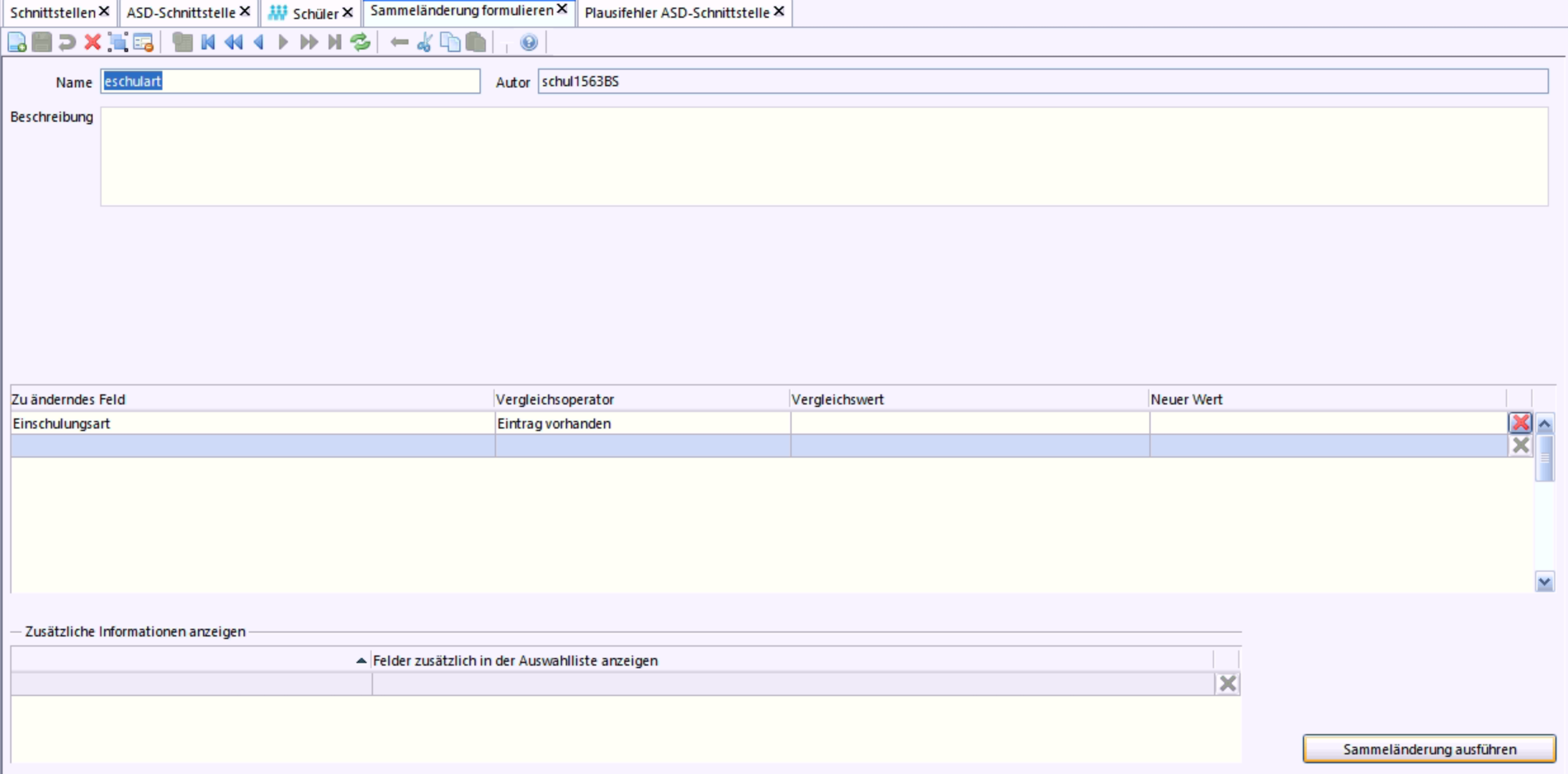Click the Vergleichsoperator column header
The image size is (1568, 774).
(642, 399)
